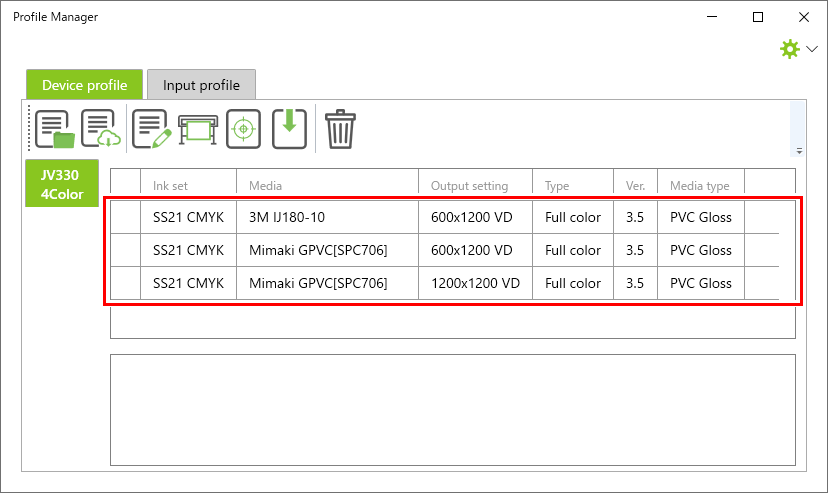Sort by the Output setting column header
The width and height of the screenshot is (828, 493).
tap(469, 185)
